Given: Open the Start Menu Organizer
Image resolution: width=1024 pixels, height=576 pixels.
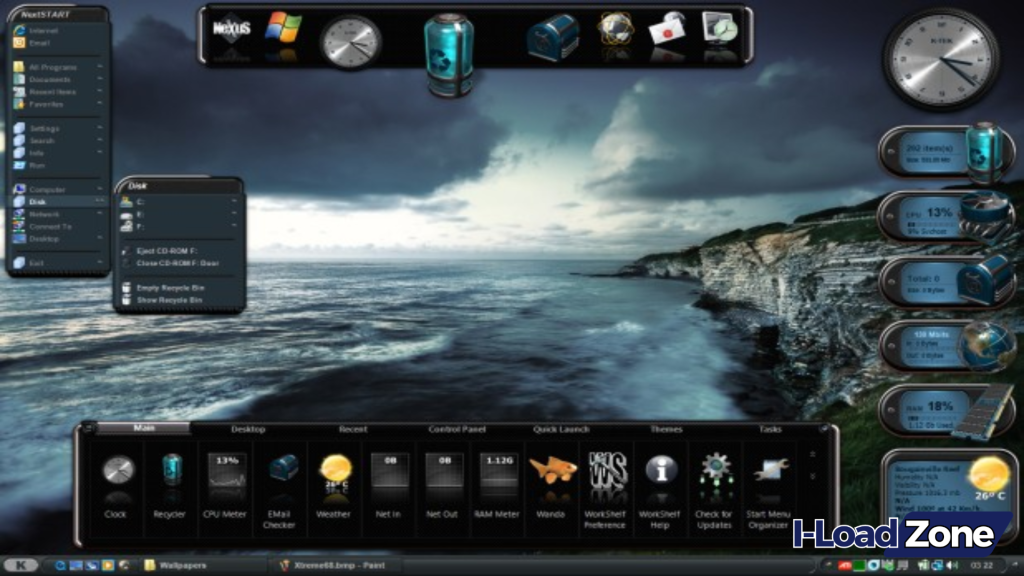Looking at the screenshot, I should click(768, 470).
